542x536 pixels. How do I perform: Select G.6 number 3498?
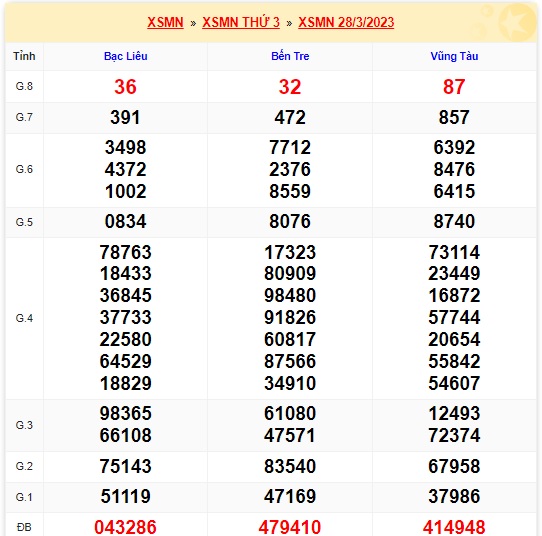coord(125,147)
